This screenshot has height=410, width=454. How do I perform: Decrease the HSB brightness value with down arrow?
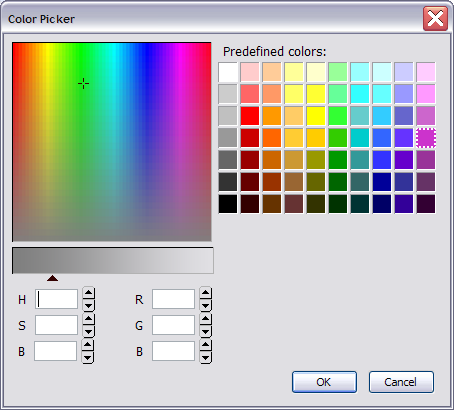tap(88, 358)
